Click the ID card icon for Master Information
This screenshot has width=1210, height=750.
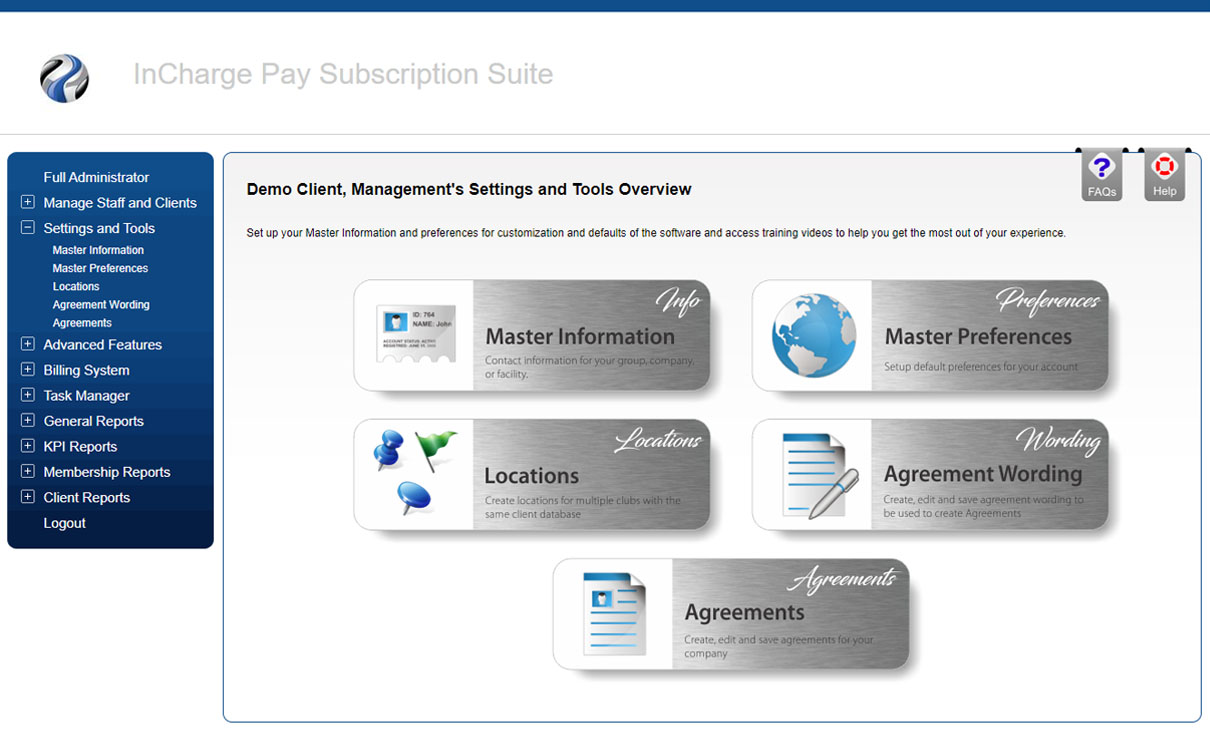(x=416, y=335)
